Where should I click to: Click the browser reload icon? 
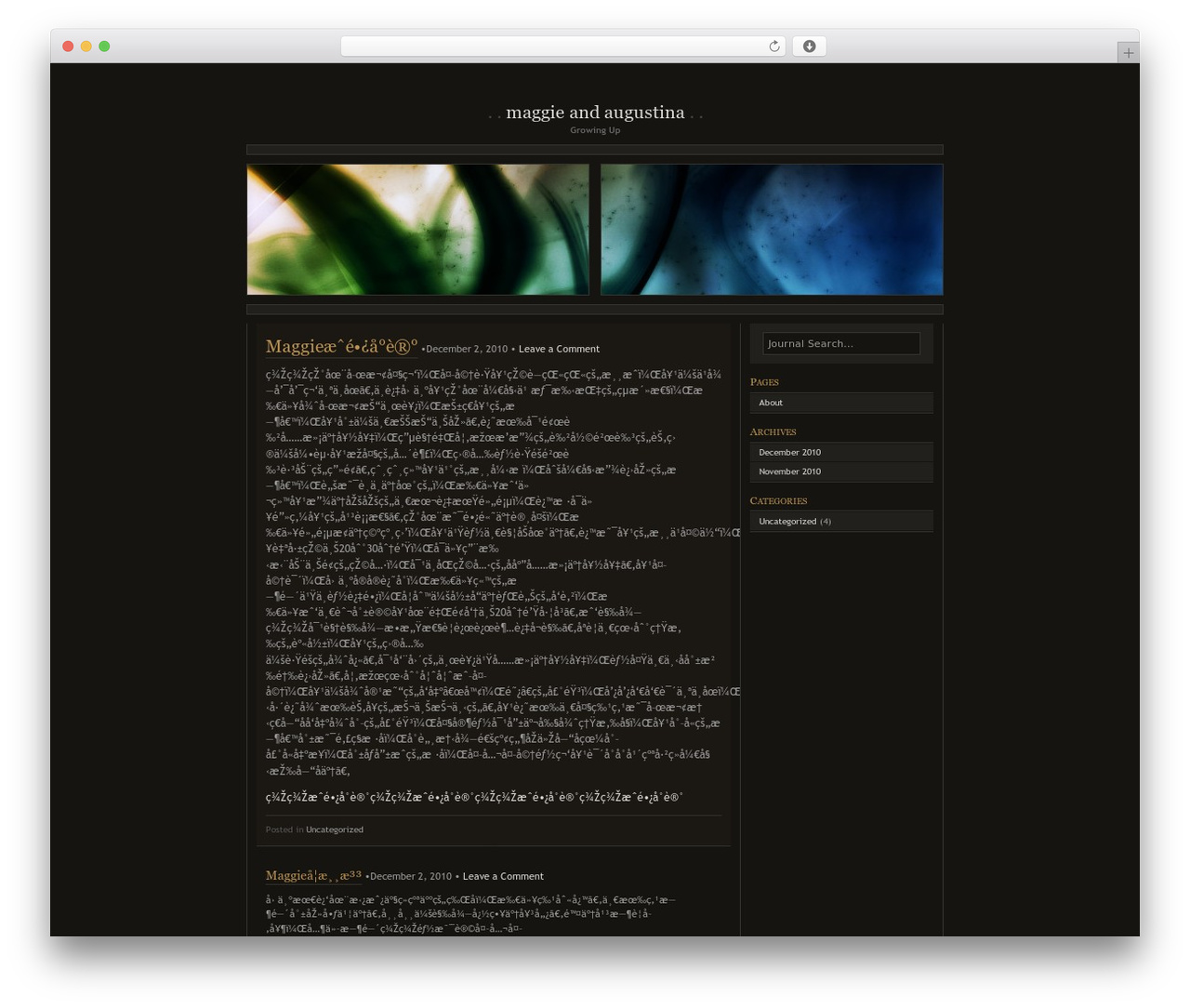point(773,46)
